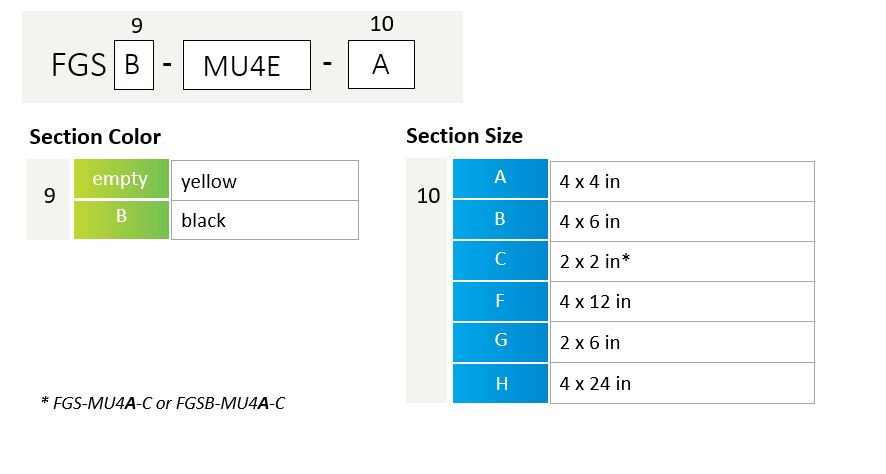886x474 pixels.
Task: Select the blue size code G cell
Action: click(x=500, y=342)
